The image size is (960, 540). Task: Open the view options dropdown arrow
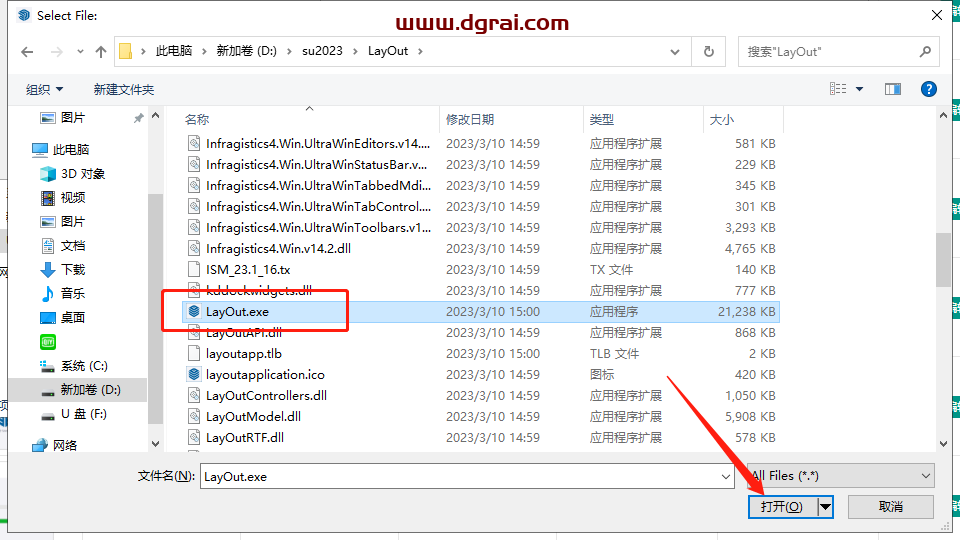(x=860, y=89)
